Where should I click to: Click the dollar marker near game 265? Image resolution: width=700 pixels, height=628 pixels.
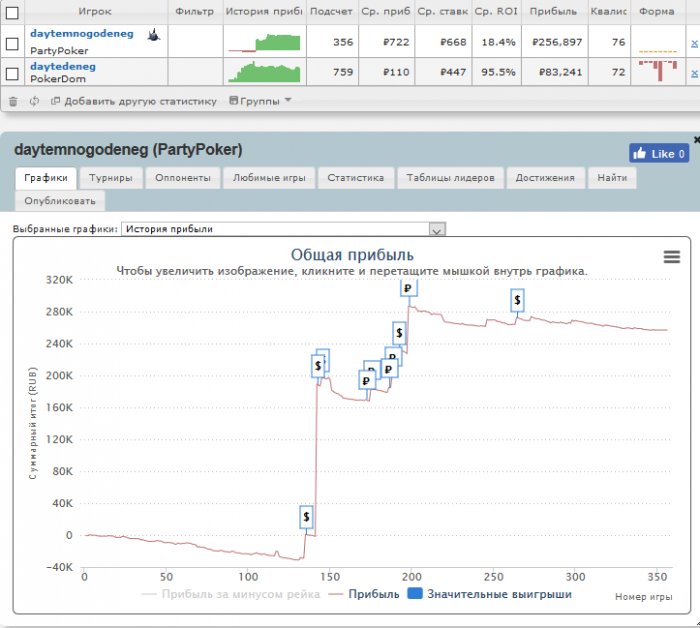[517, 300]
